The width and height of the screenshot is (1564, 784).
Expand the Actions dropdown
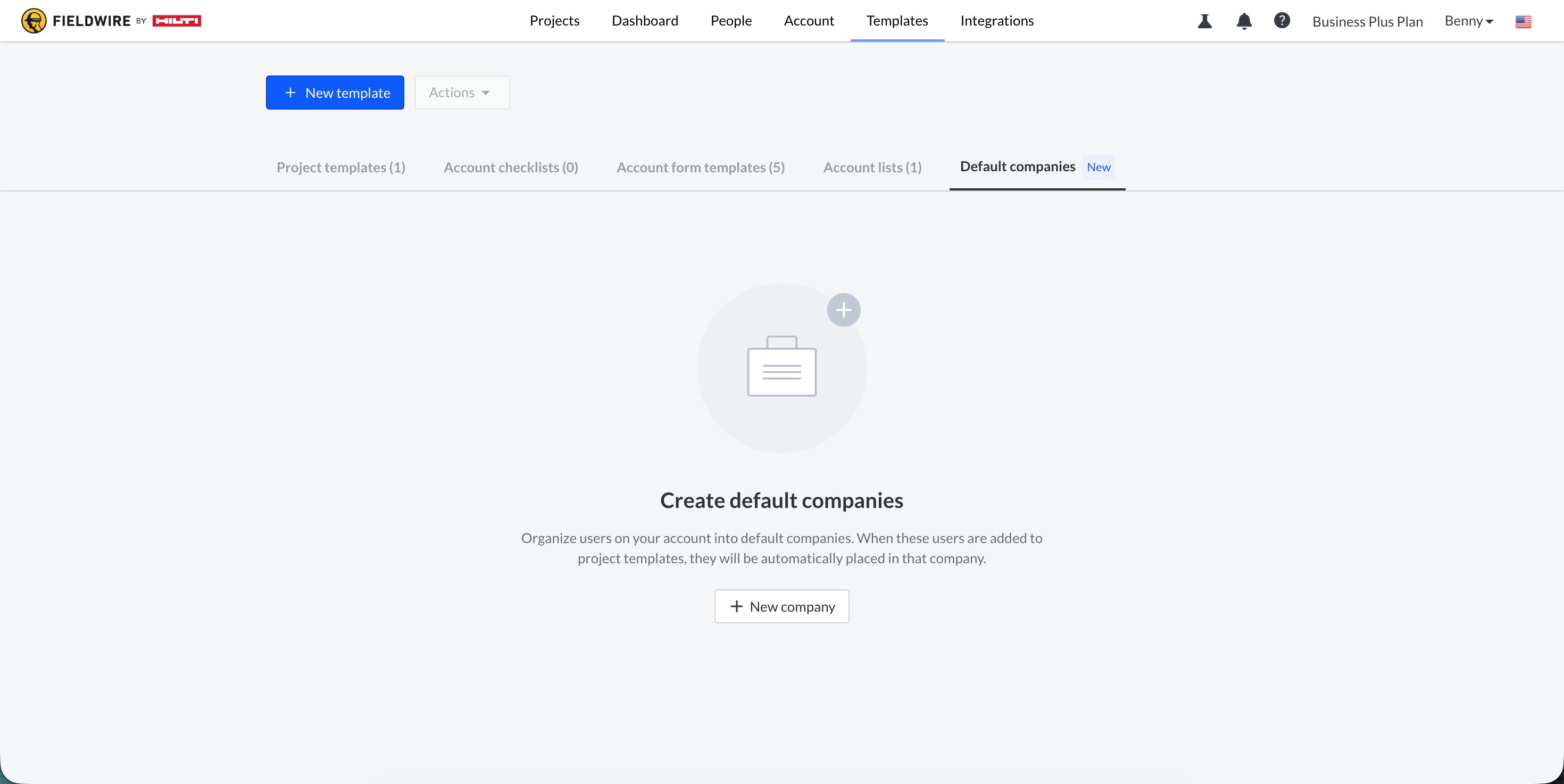click(x=462, y=92)
